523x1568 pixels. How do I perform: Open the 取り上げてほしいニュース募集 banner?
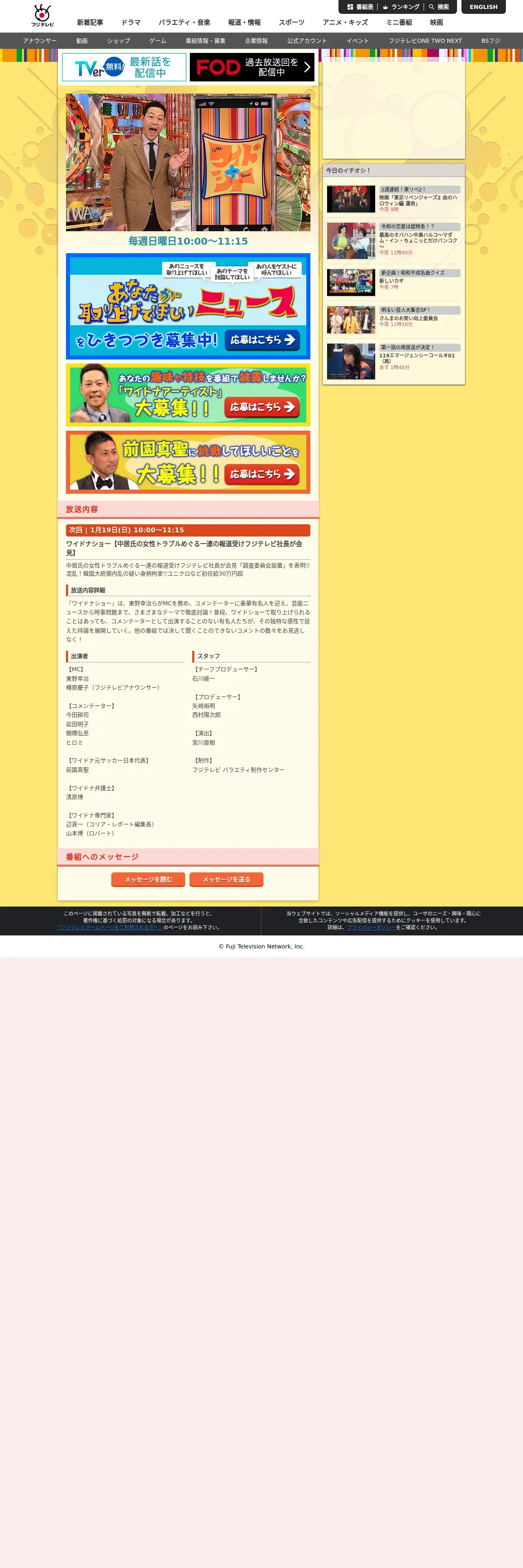pos(188,306)
